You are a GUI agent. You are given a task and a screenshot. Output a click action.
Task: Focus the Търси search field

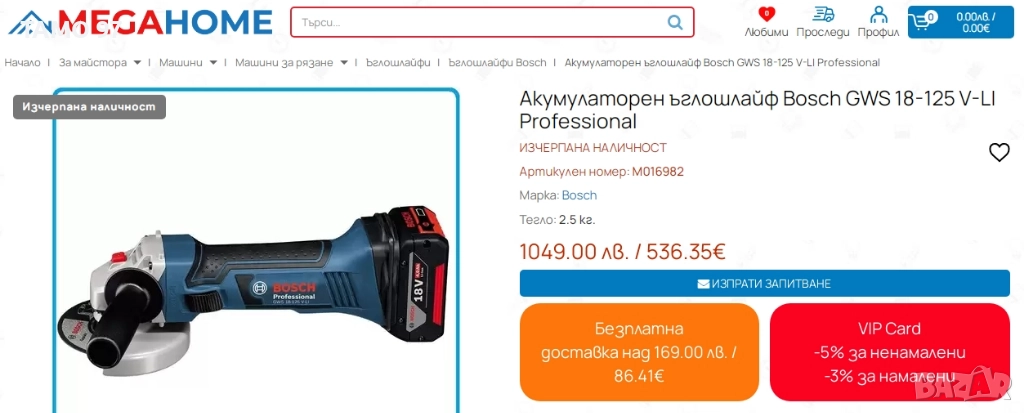[x=481, y=23]
